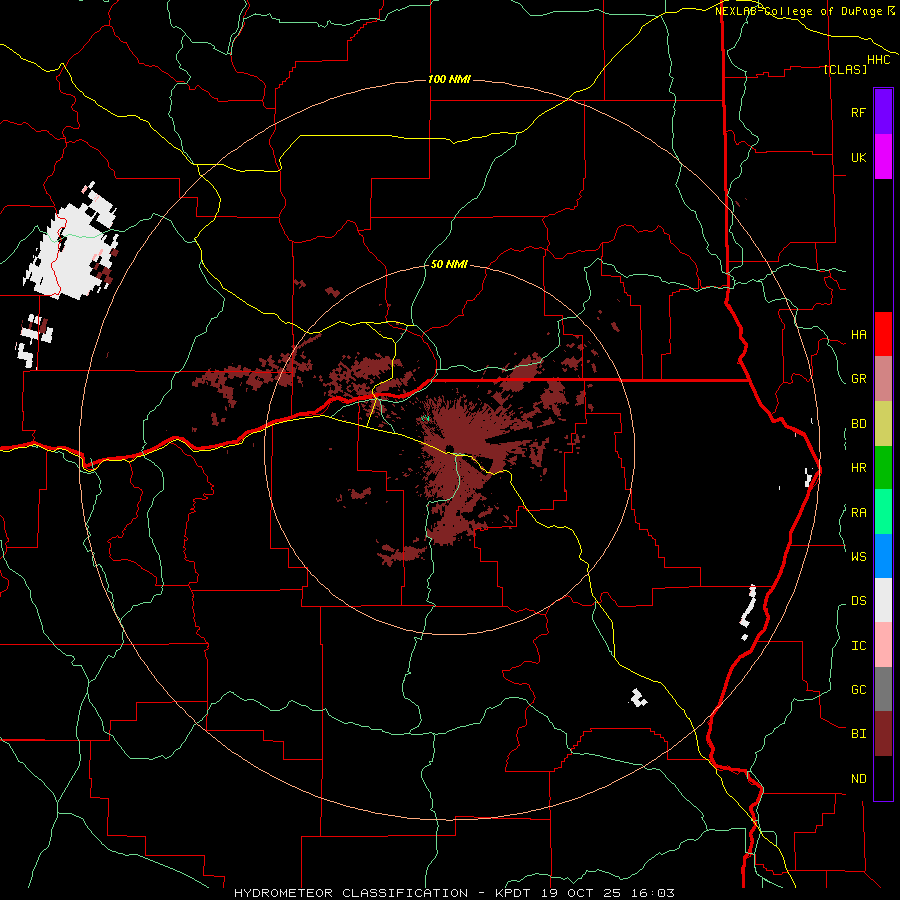The width and height of the screenshot is (900, 900).
Task: Select the IC pink legend swatch
Action: [883, 645]
